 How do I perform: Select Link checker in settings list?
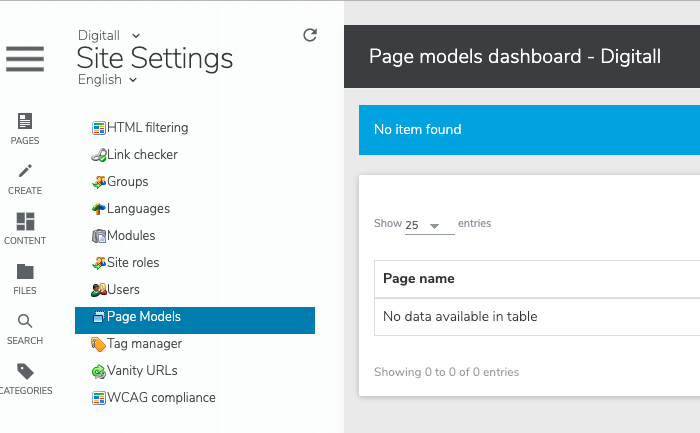coord(142,154)
